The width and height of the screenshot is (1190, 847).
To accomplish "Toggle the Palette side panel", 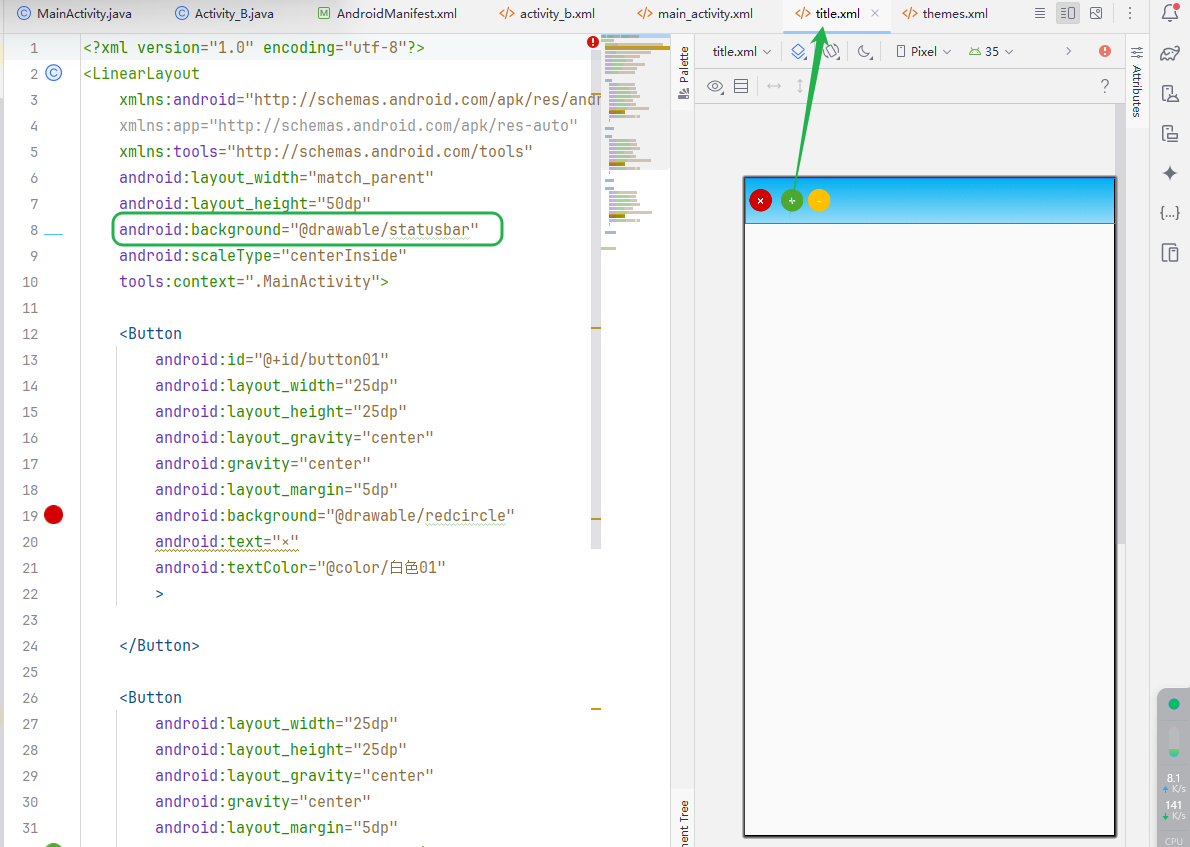I will pos(684,72).
